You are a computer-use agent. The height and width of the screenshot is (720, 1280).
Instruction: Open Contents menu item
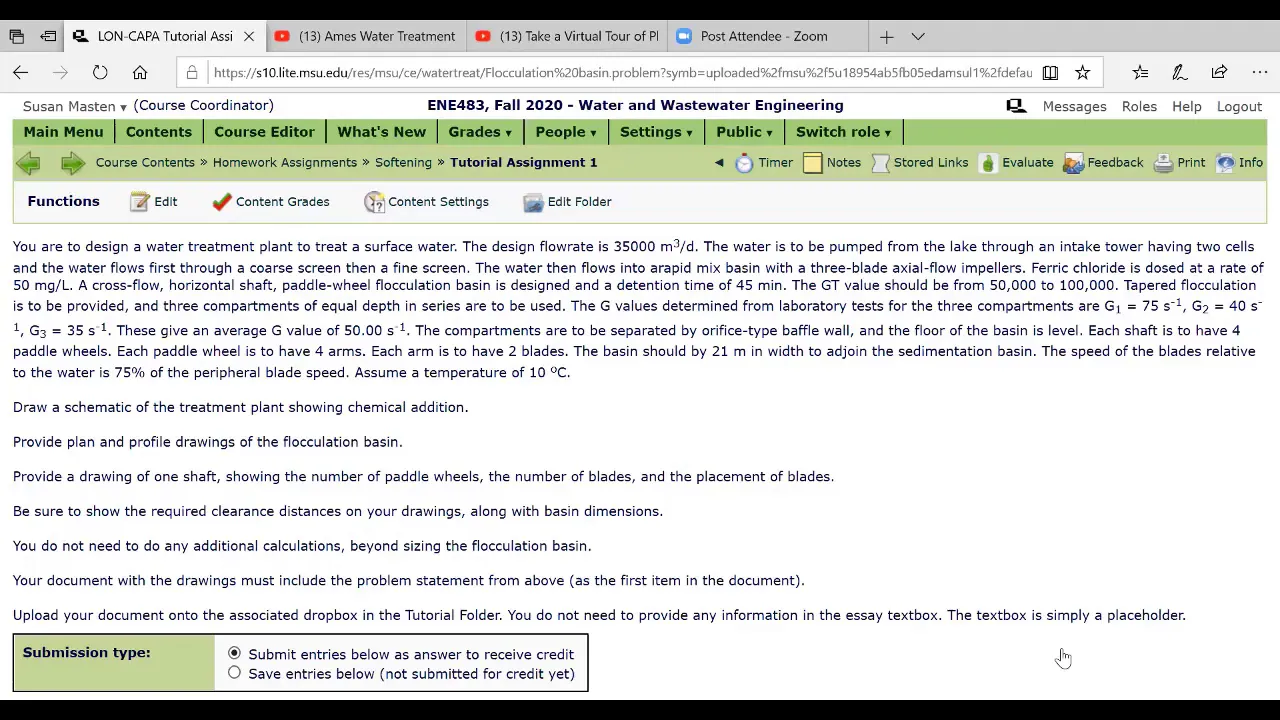click(x=159, y=132)
